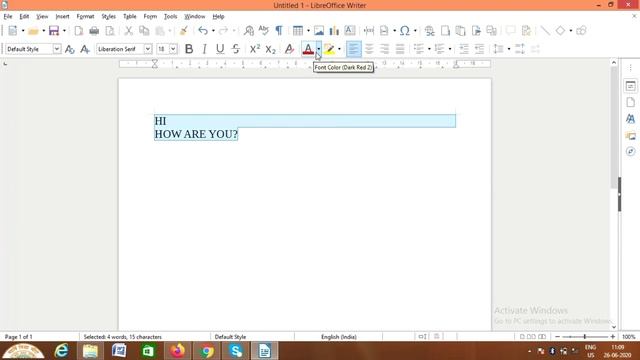Toggle Bold formatting

189,49
